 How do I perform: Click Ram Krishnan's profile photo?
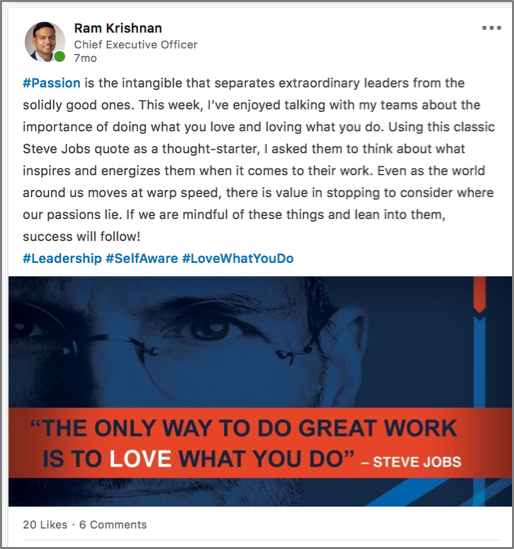[45, 42]
